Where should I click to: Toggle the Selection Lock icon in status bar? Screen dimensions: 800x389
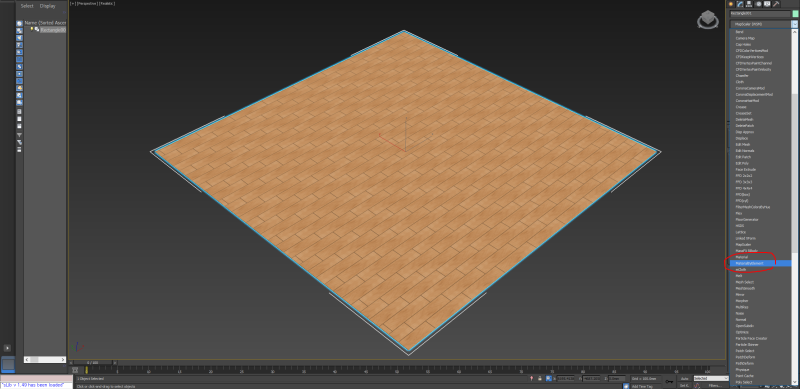[x=540, y=378]
